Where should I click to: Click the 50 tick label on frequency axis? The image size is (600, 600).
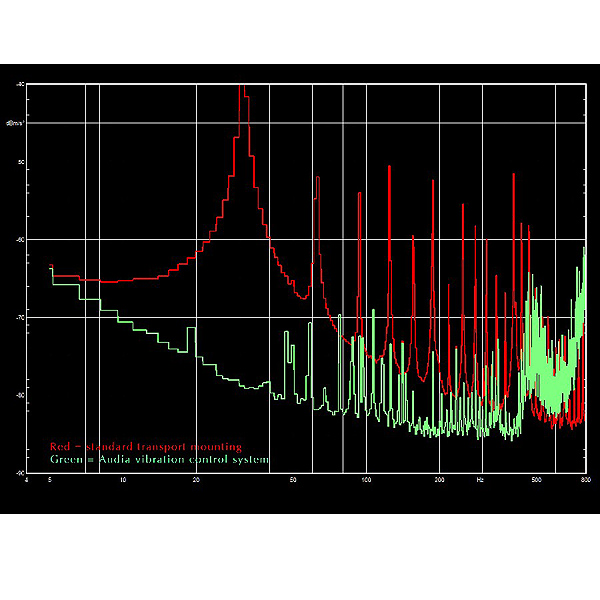pos(293,481)
